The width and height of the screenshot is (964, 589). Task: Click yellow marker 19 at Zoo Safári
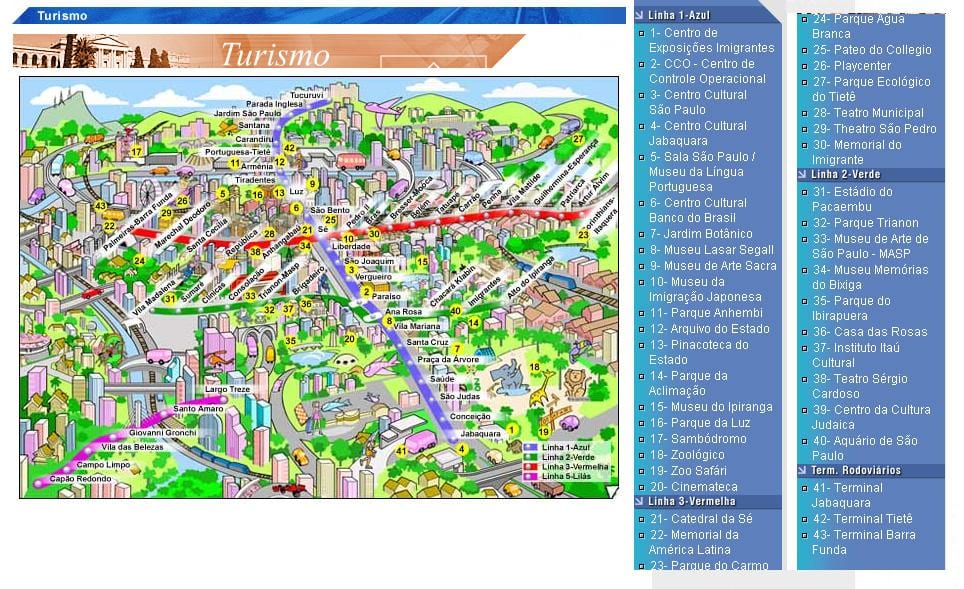pyautogui.click(x=543, y=432)
